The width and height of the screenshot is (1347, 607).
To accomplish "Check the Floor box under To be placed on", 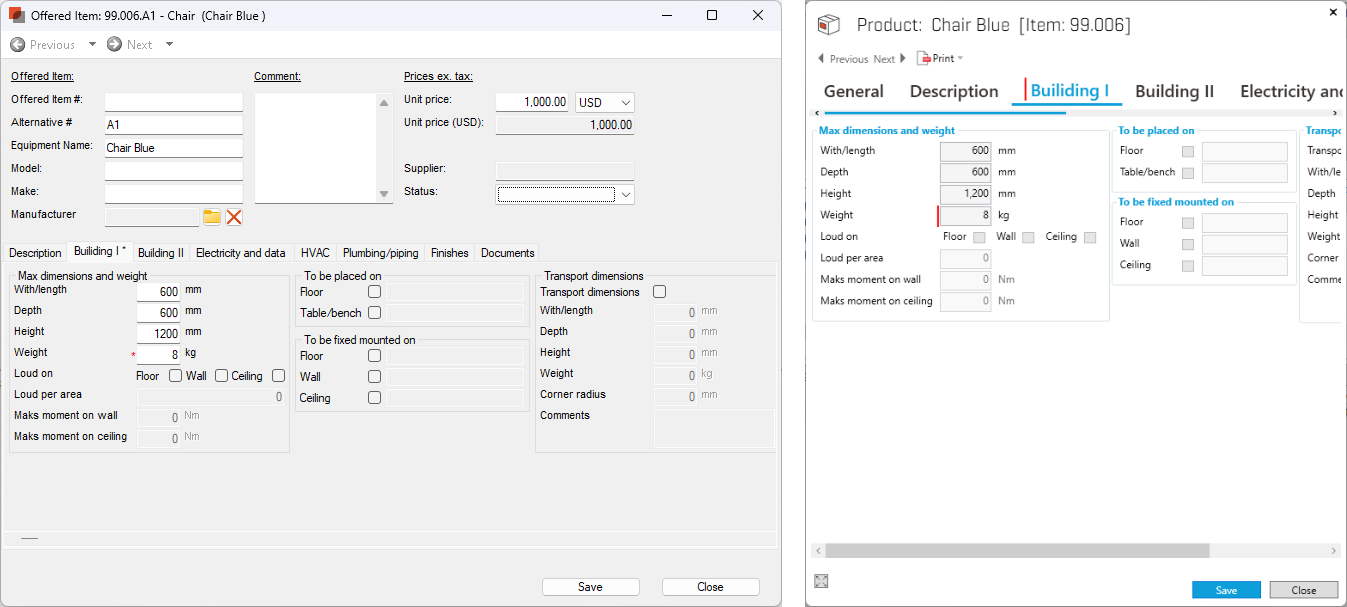I will pyautogui.click(x=374, y=292).
